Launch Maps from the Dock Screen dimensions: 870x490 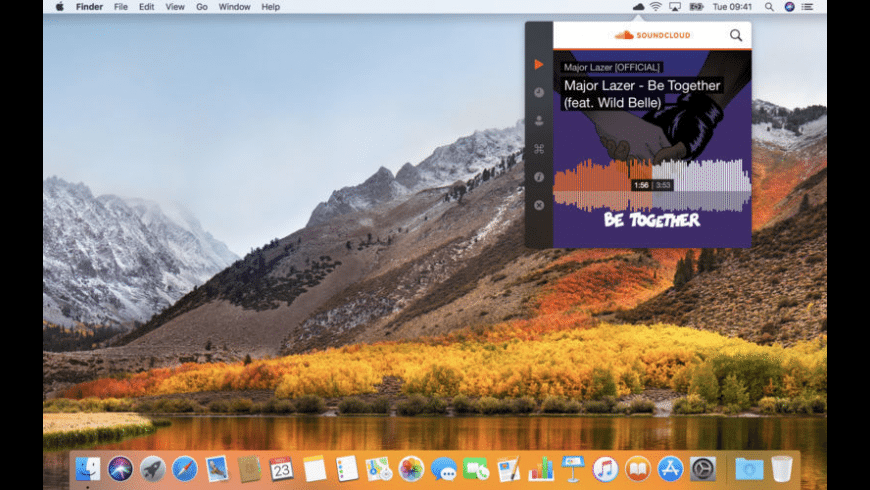pyautogui.click(x=379, y=469)
